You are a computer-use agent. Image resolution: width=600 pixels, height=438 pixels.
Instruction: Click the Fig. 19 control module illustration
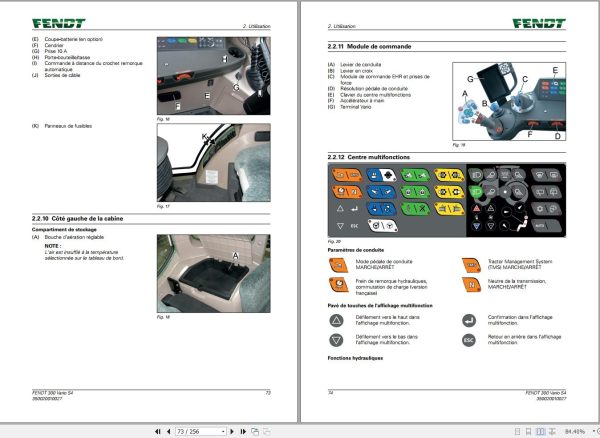click(x=509, y=101)
